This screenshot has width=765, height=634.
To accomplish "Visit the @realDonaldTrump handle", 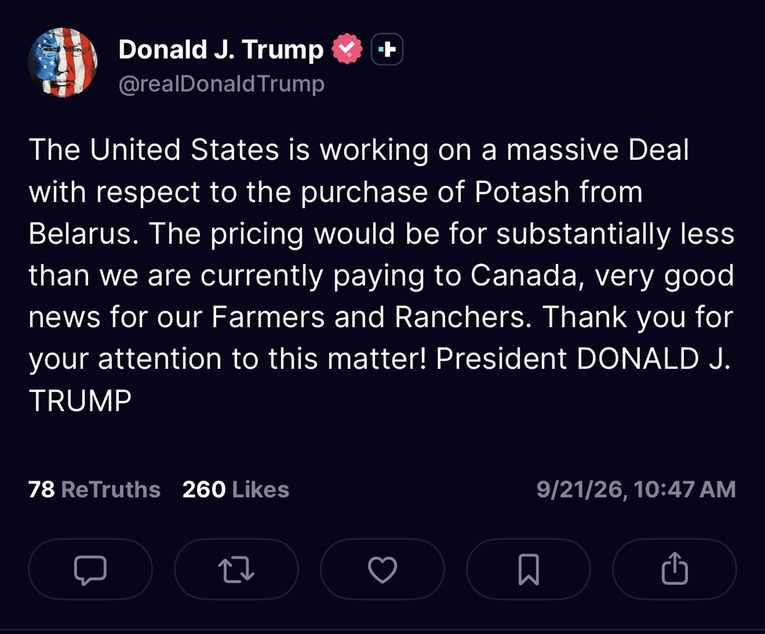I will (221, 84).
